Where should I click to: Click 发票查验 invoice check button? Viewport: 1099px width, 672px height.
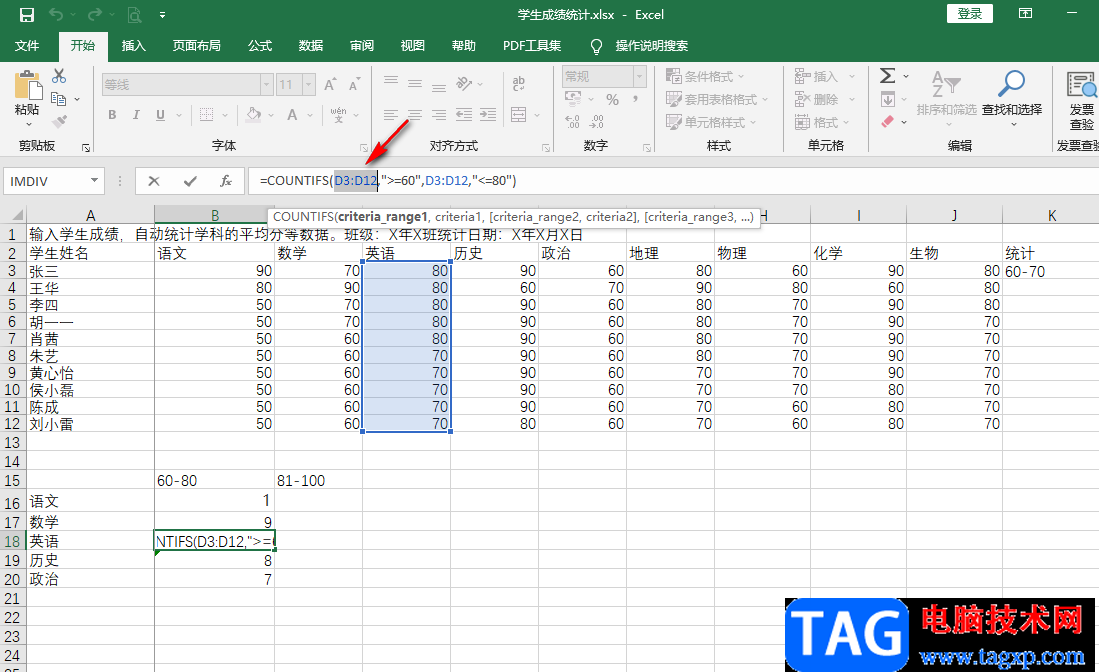[1081, 100]
